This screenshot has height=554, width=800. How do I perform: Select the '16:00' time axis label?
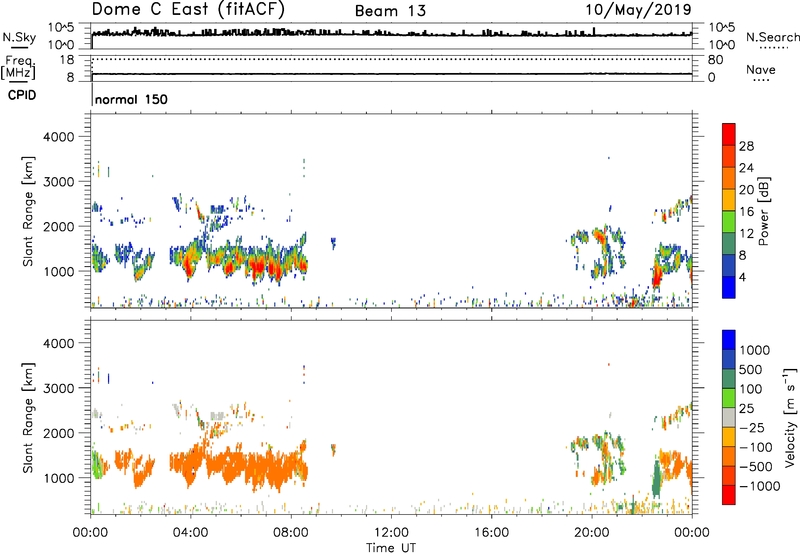tap(491, 533)
